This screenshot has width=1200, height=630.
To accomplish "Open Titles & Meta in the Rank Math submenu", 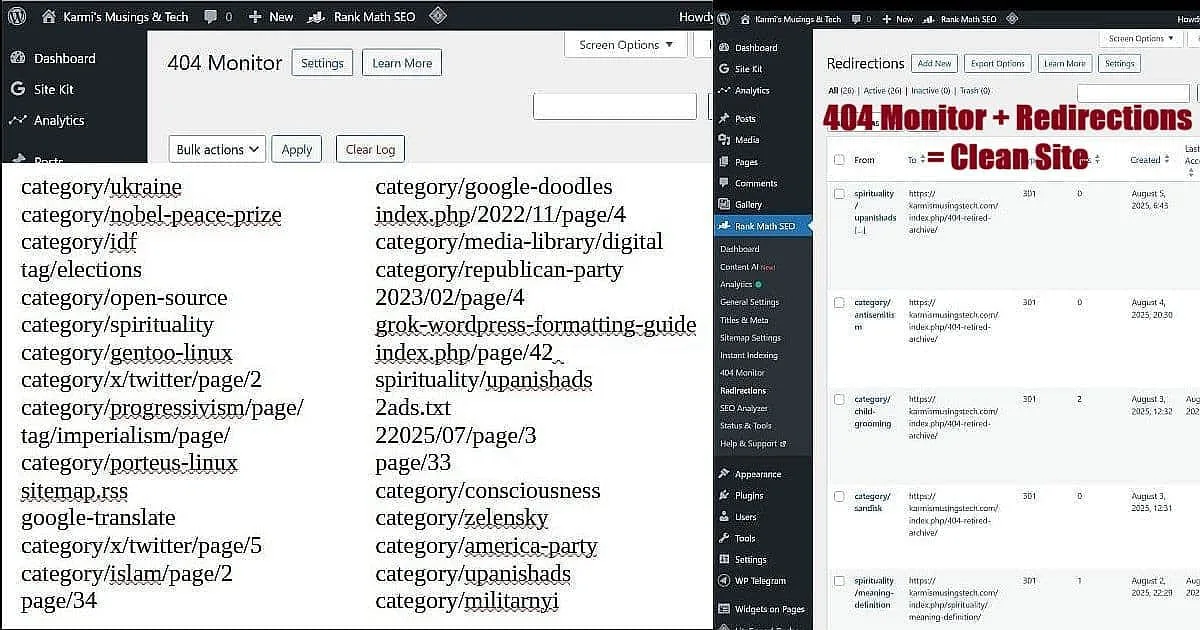I will (744, 320).
